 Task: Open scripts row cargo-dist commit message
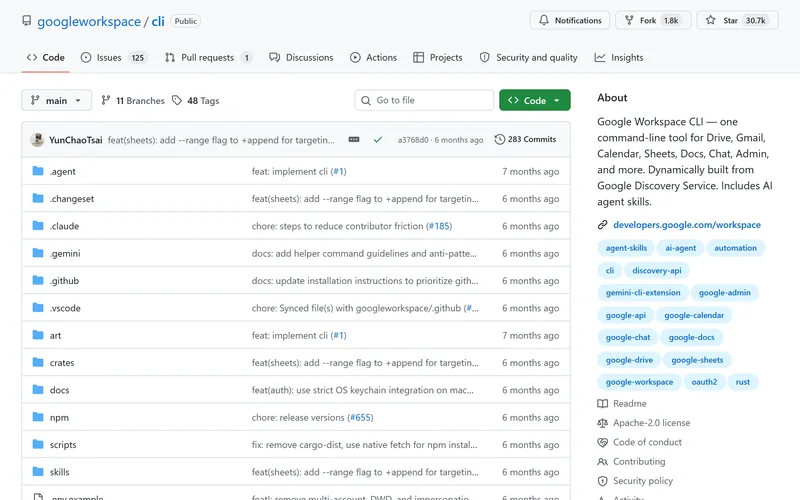pos(364,444)
